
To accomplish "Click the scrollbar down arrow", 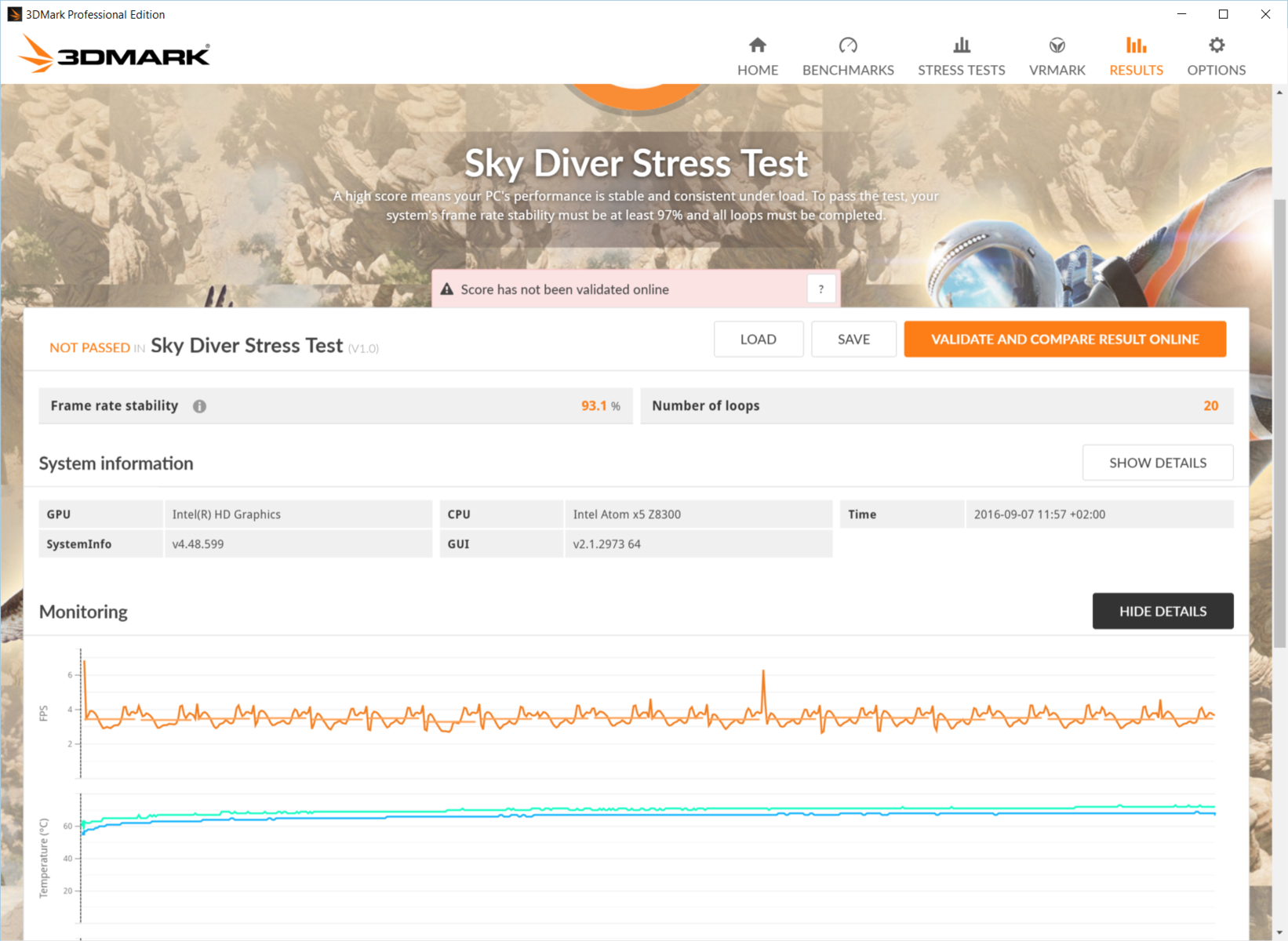I will point(1279,933).
